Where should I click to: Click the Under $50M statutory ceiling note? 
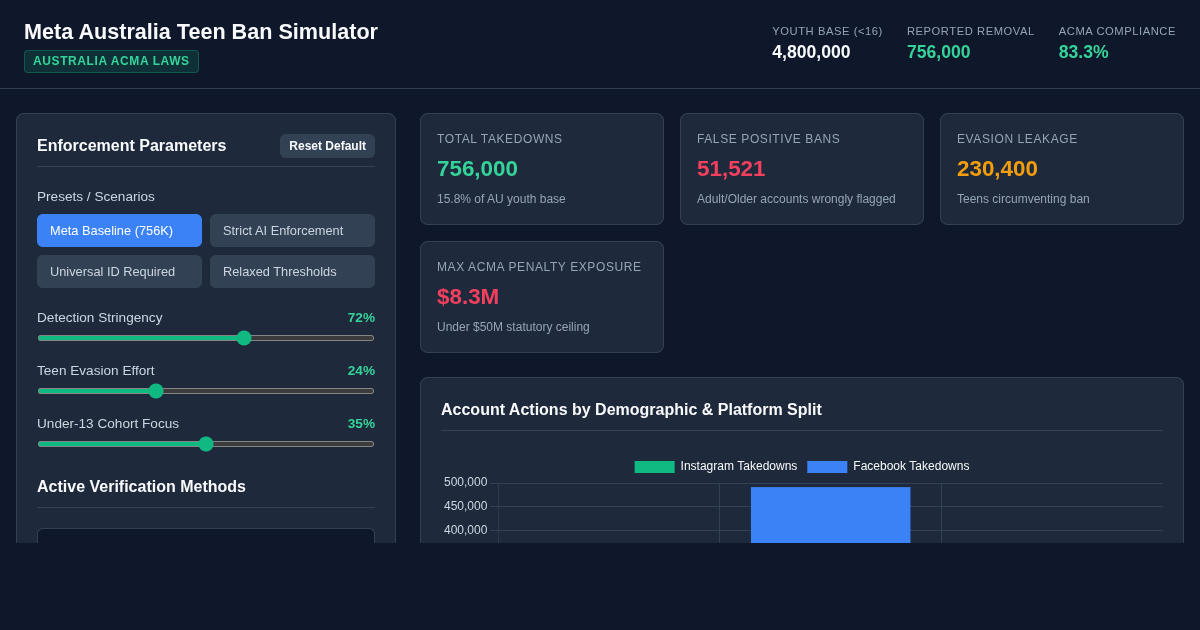(513, 327)
